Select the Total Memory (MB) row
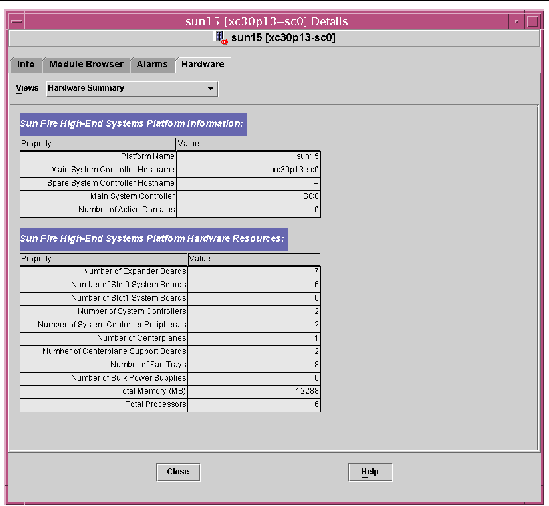The height and width of the screenshot is (506, 549). click(170, 391)
